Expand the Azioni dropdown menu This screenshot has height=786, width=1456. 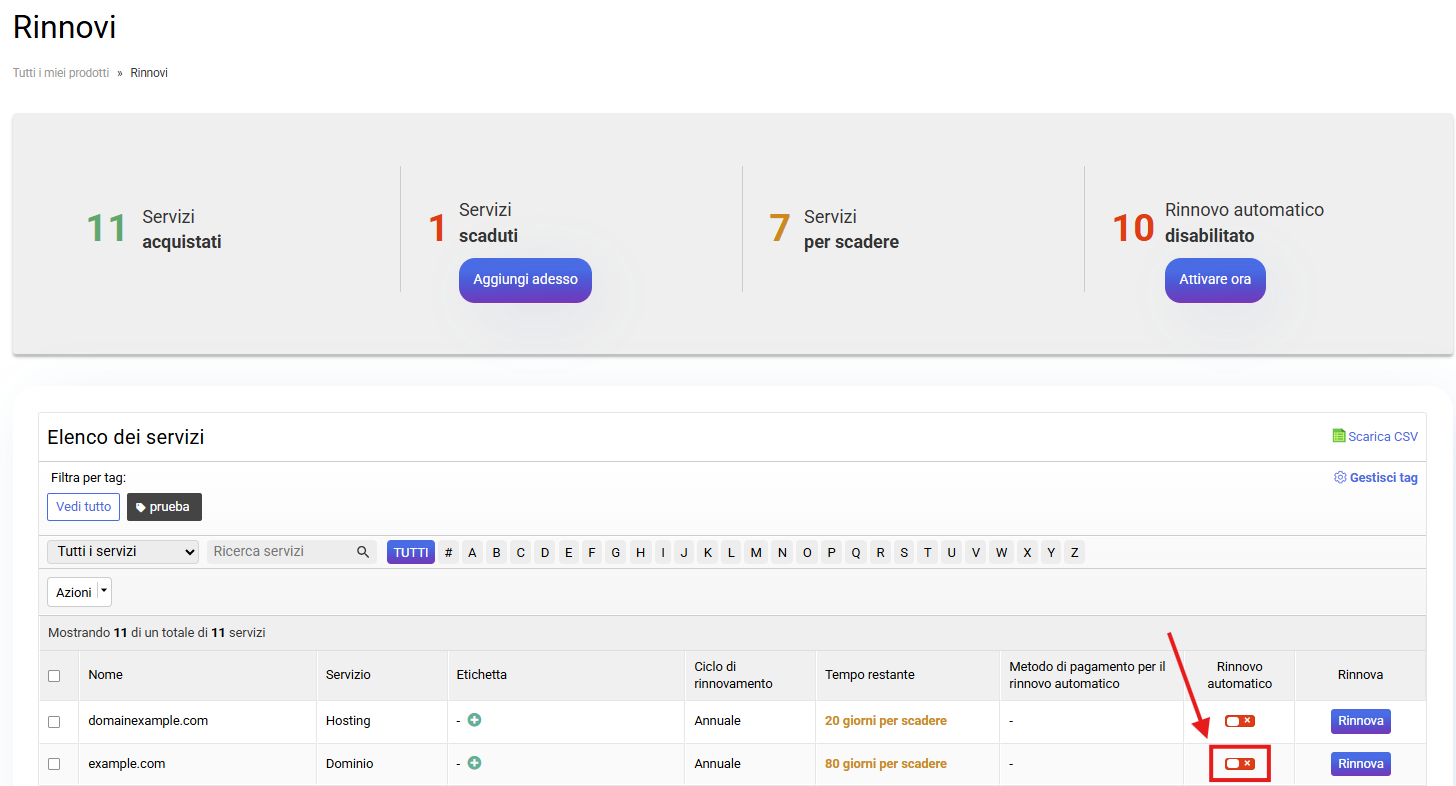[x=73, y=592]
